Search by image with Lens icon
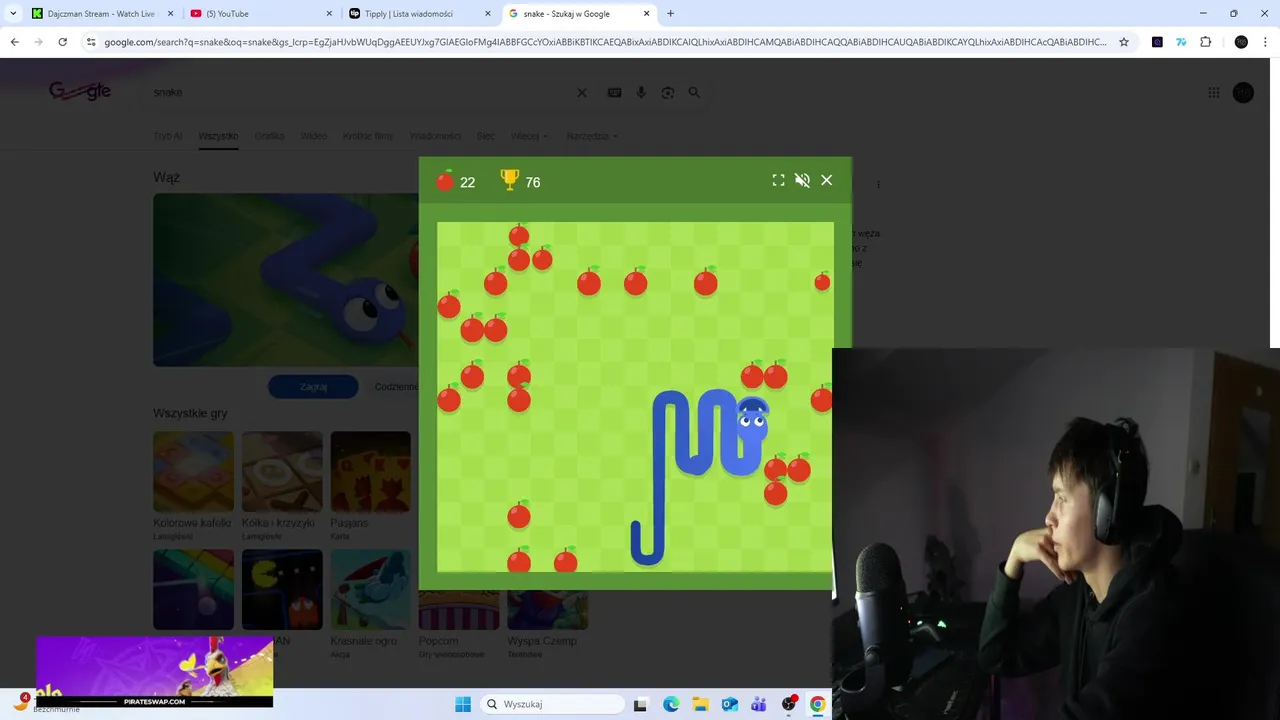This screenshot has height=720, width=1280. (668, 92)
